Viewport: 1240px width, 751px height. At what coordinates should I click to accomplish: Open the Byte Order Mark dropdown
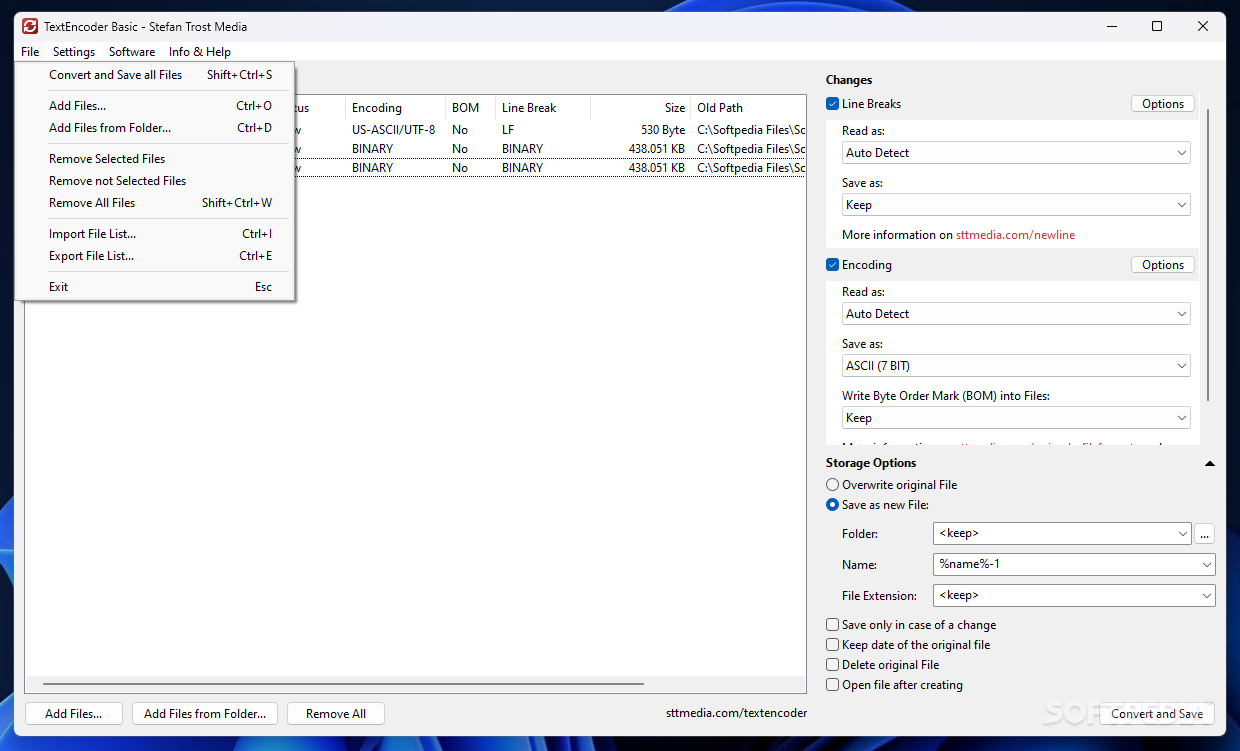pos(1017,418)
